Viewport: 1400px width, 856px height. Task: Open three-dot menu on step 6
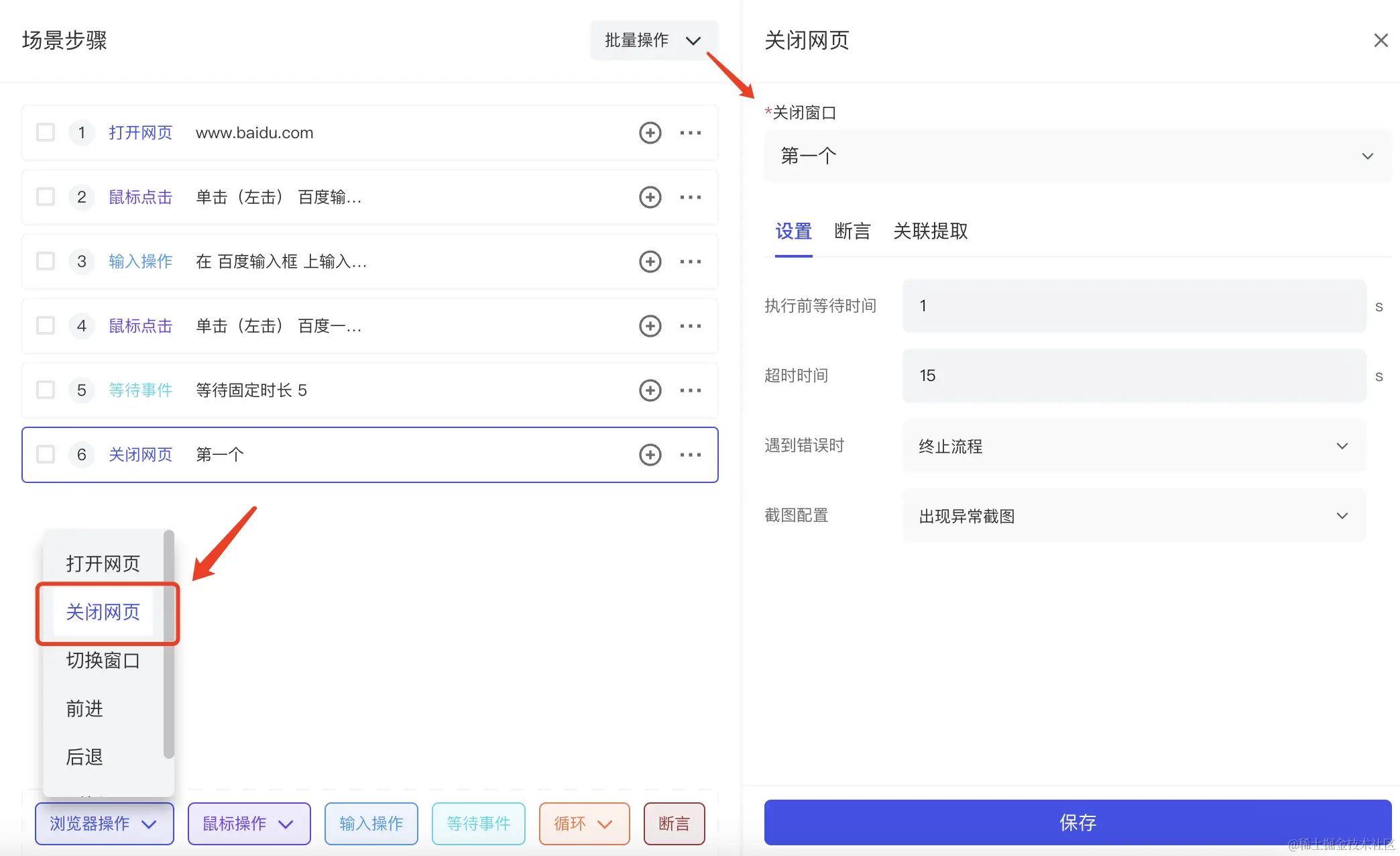690,455
